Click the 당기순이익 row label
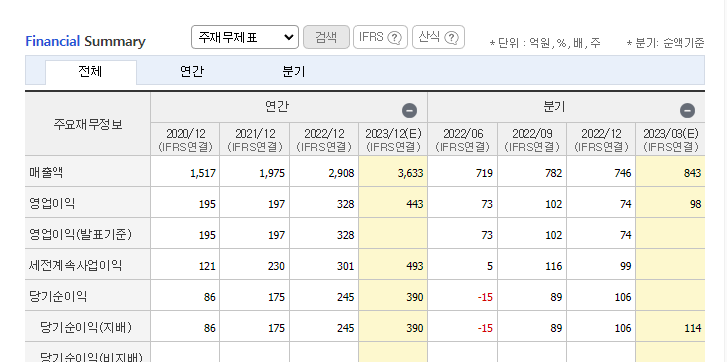This screenshot has width=727, height=362. [x=57, y=297]
